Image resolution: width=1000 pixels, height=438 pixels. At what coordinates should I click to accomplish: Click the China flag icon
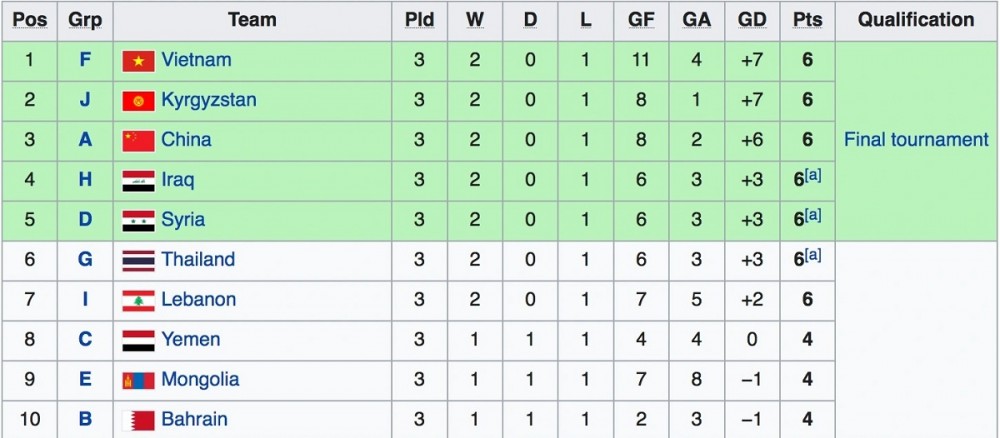tap(138, 141)
